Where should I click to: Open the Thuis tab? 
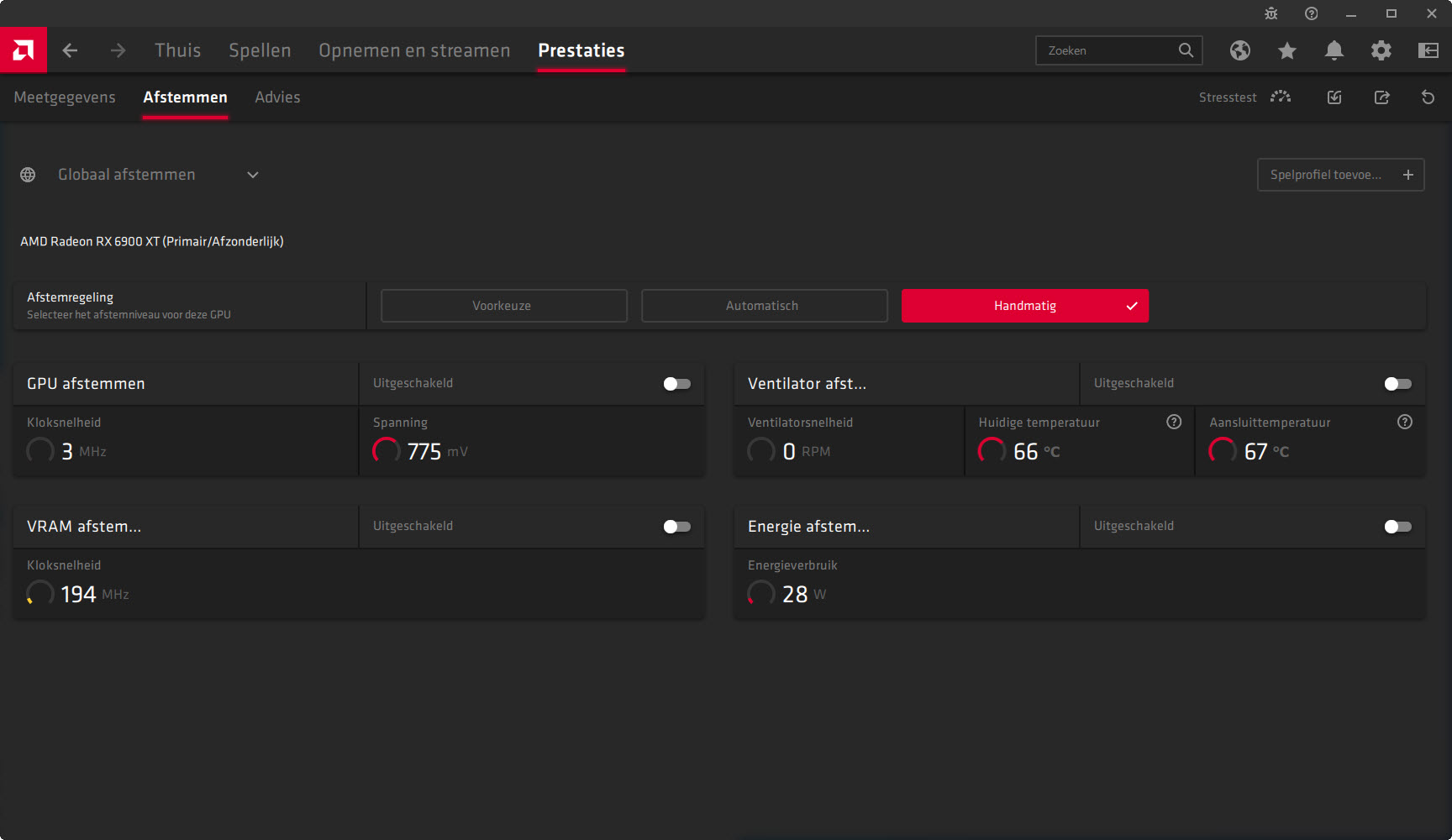(178, 50)
